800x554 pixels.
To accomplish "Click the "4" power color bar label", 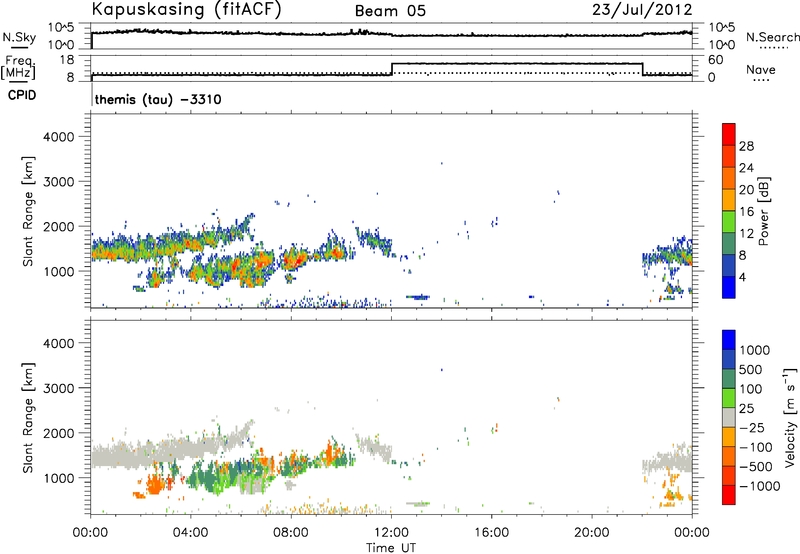I will click(x=742, y=277).
